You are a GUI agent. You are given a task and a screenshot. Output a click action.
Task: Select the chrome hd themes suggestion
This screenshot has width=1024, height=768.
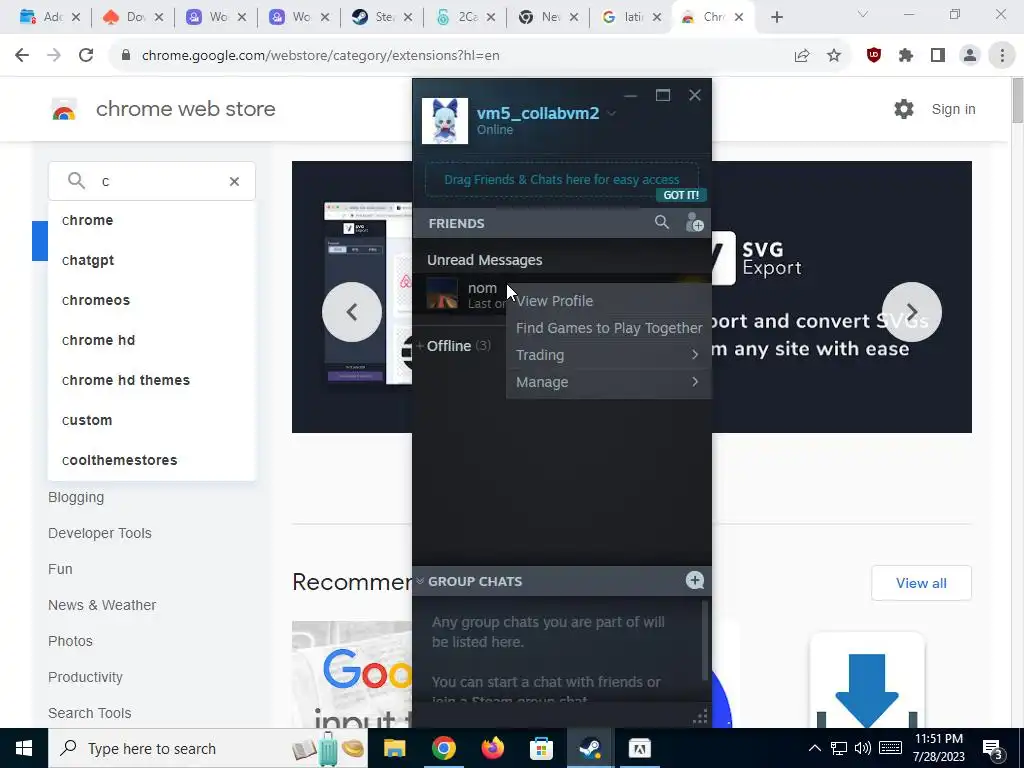click(152, 380)
